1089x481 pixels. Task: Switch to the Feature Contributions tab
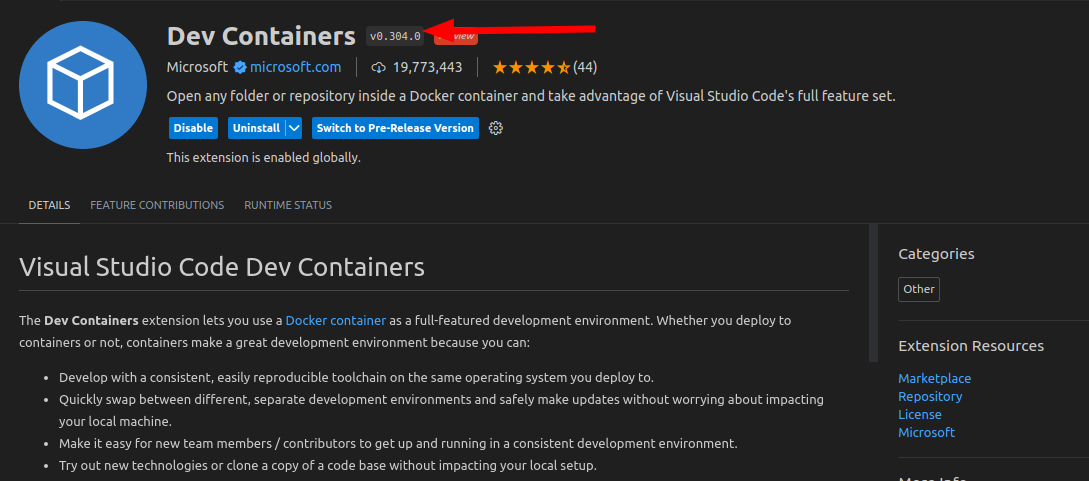click(157, 205)
